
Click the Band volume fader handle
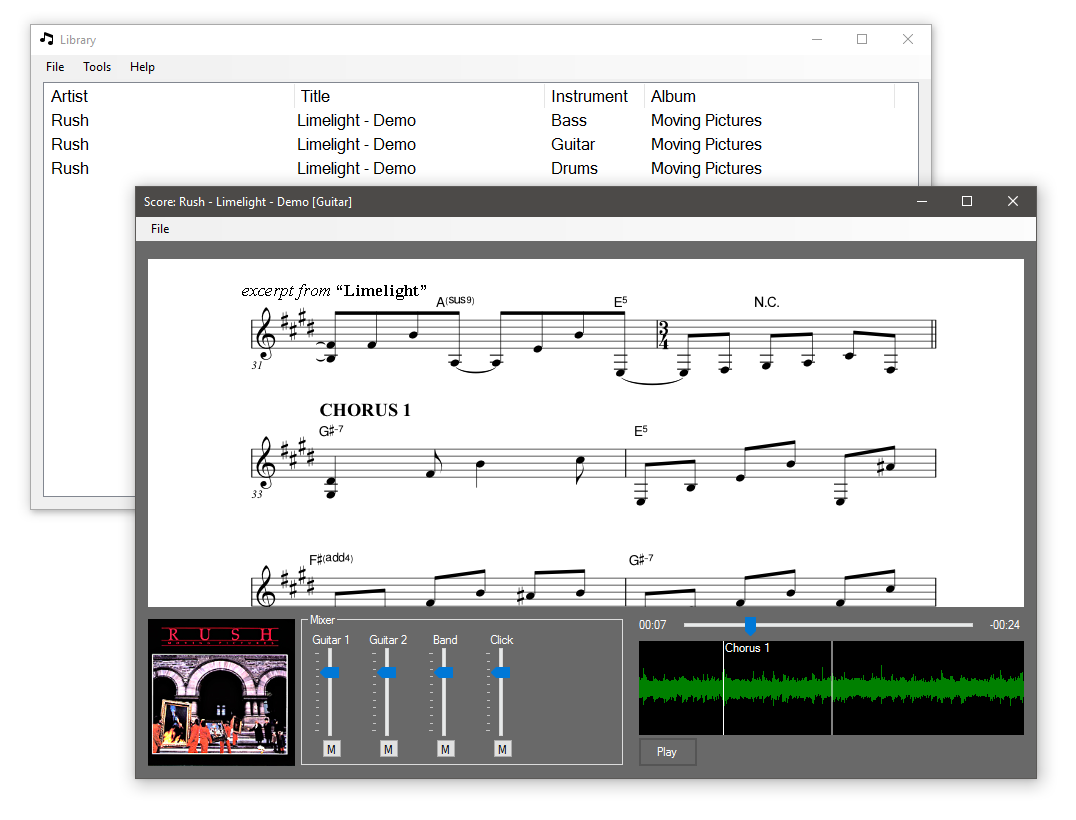444,672
